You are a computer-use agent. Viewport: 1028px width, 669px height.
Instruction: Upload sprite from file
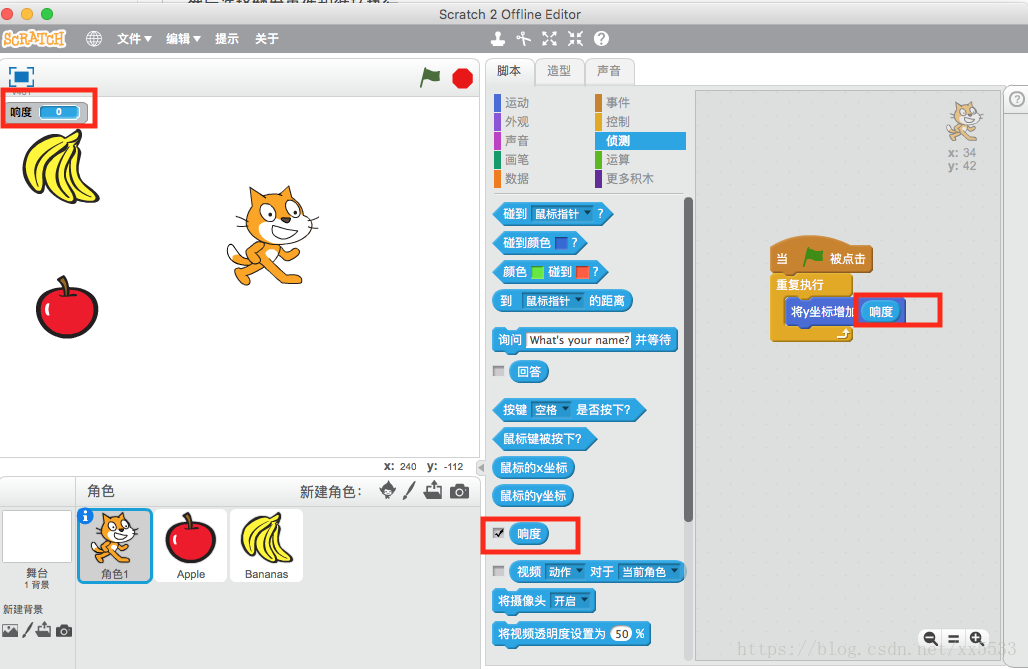(433, 491)
